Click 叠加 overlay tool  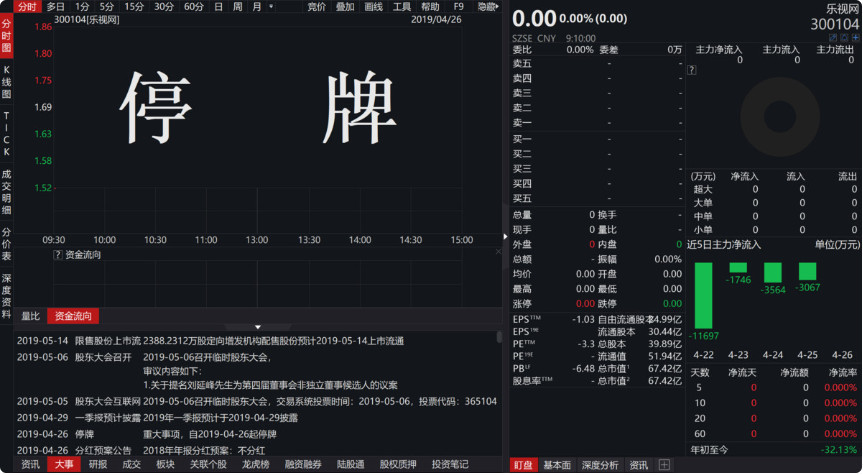click(345, 7)
